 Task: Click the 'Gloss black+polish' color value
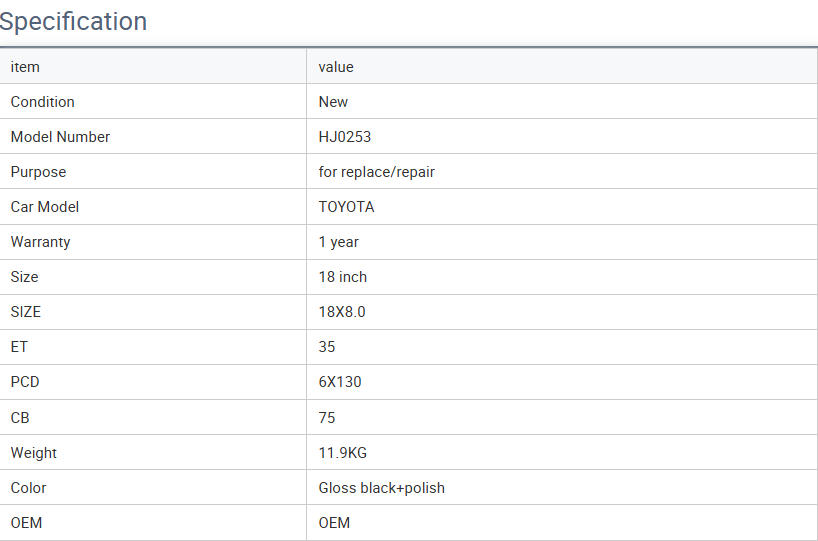(382, 488)
